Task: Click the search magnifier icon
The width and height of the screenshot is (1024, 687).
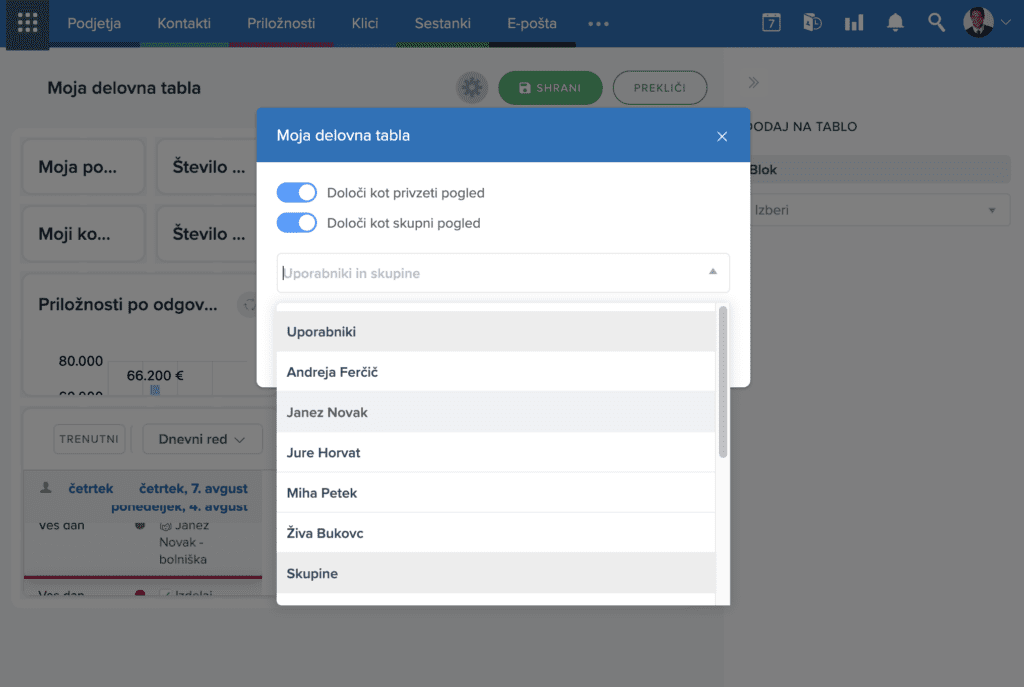Action: pos(936,23)
